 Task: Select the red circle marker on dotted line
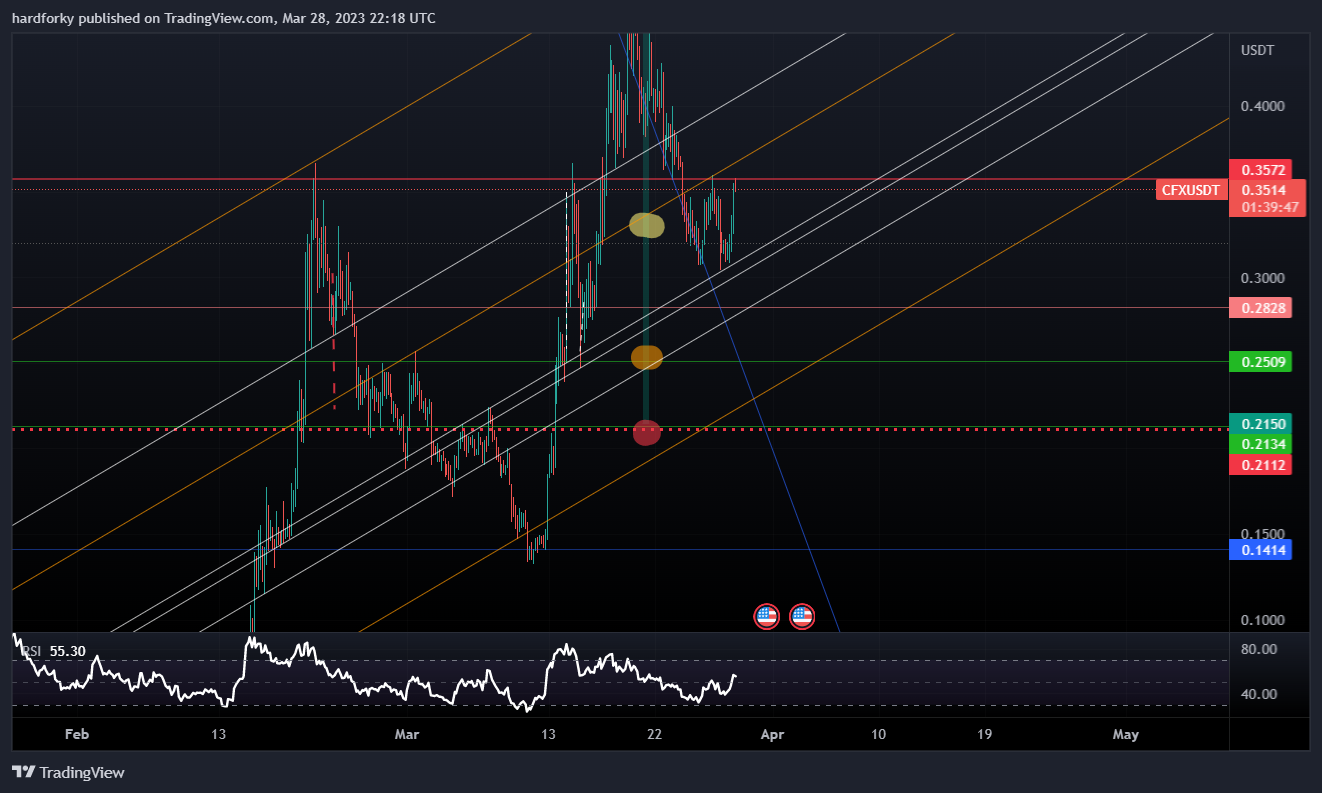click(647, 432)
